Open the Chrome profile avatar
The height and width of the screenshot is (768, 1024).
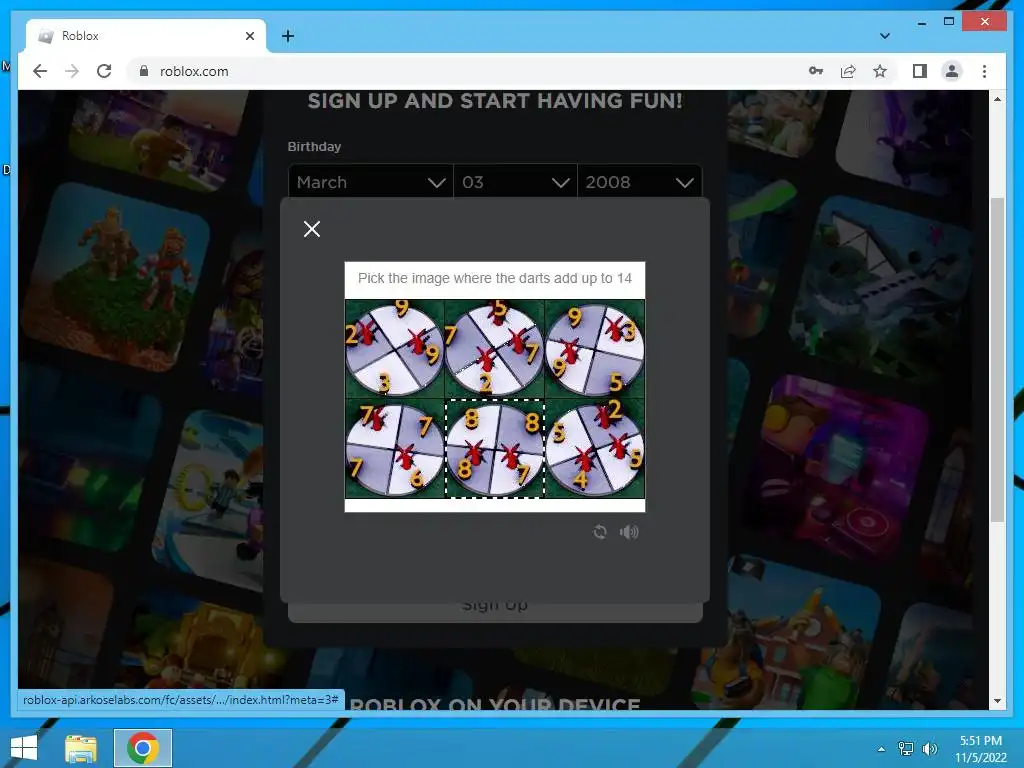point(952,71)
